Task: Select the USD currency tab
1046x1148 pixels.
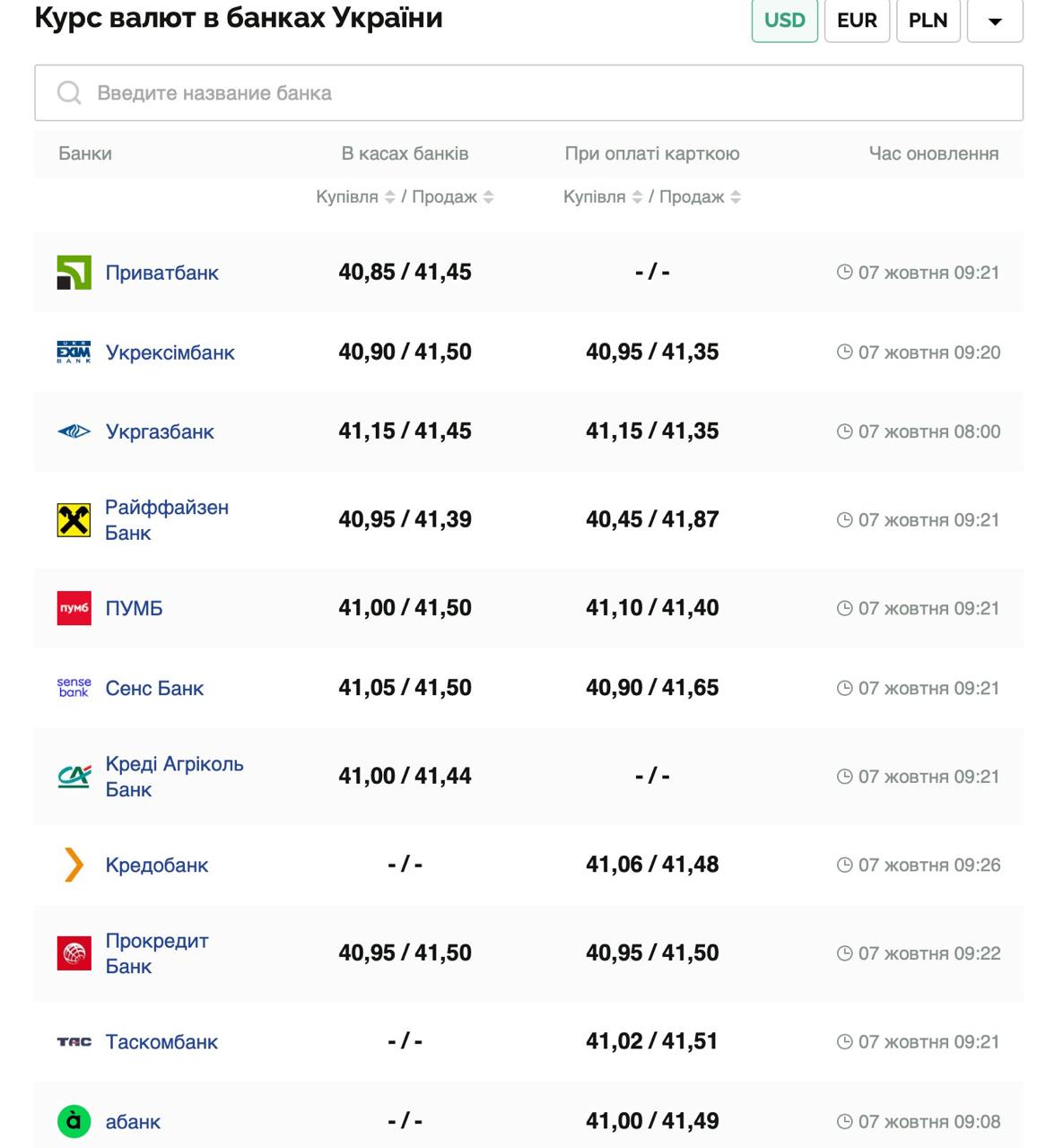Action: click(784, 21)
